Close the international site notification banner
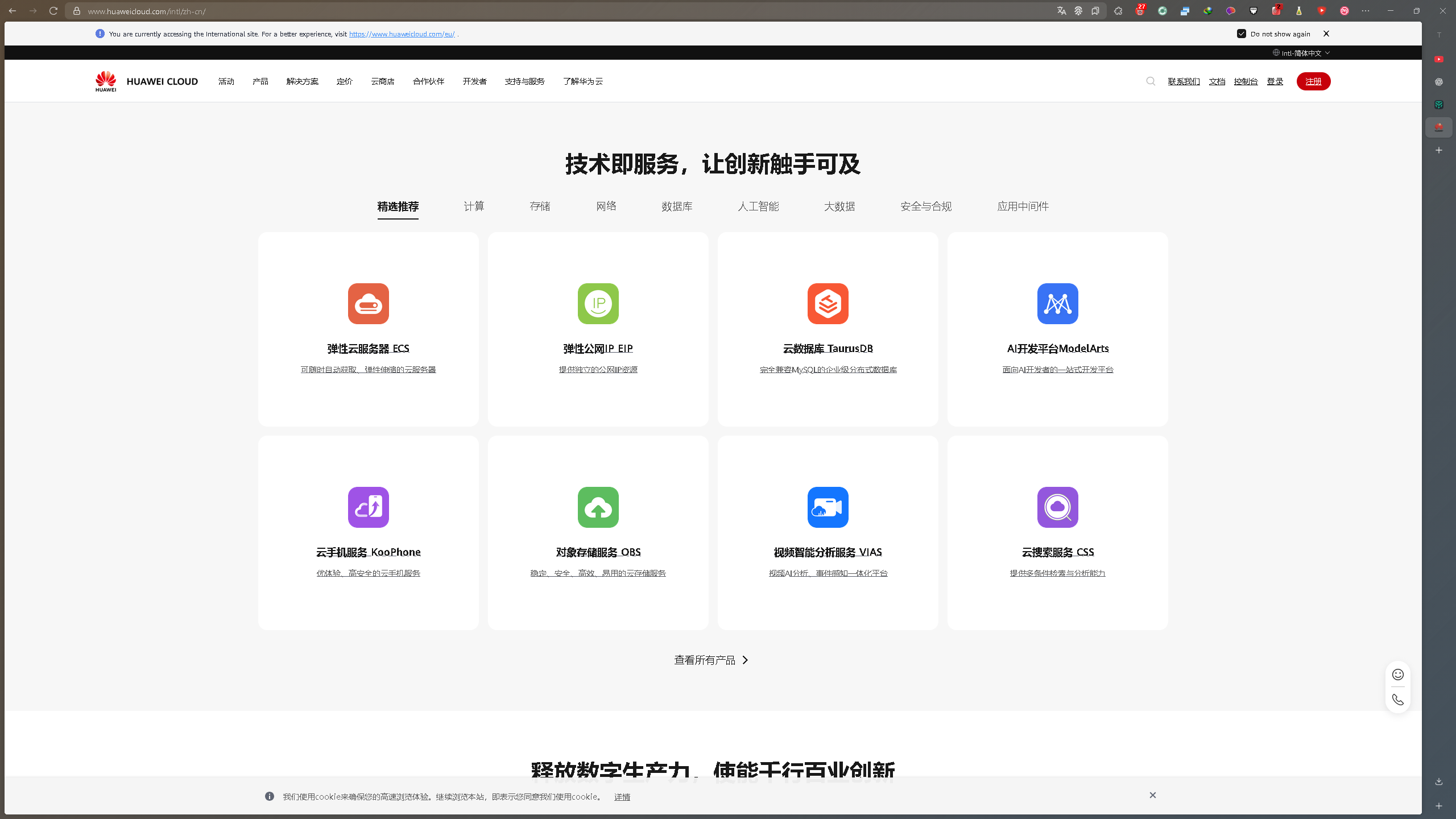 (1326, 34)
